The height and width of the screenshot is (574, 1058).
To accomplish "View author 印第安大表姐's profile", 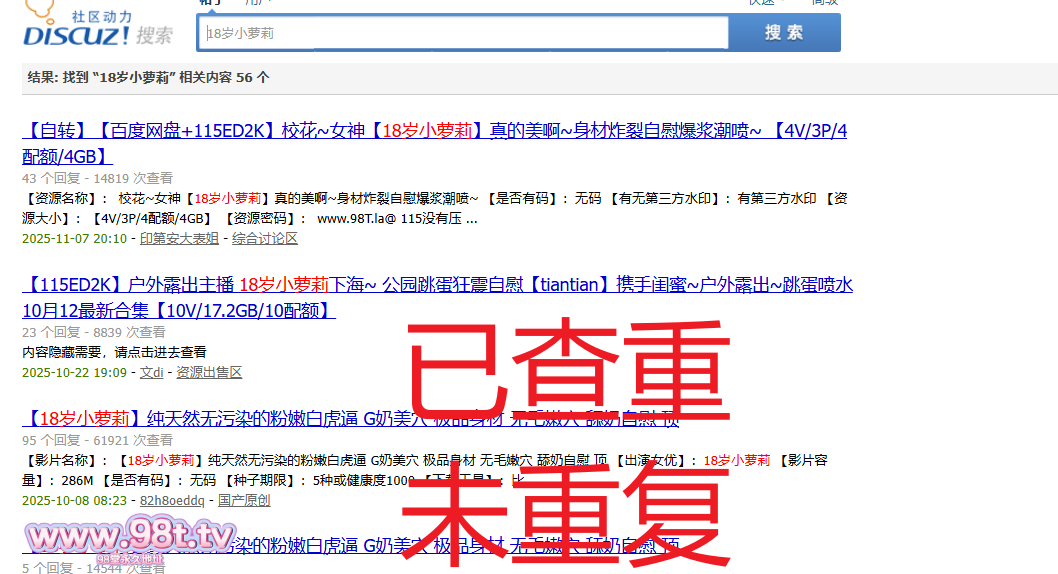I will pyautogui.click(x=179, y=239).
